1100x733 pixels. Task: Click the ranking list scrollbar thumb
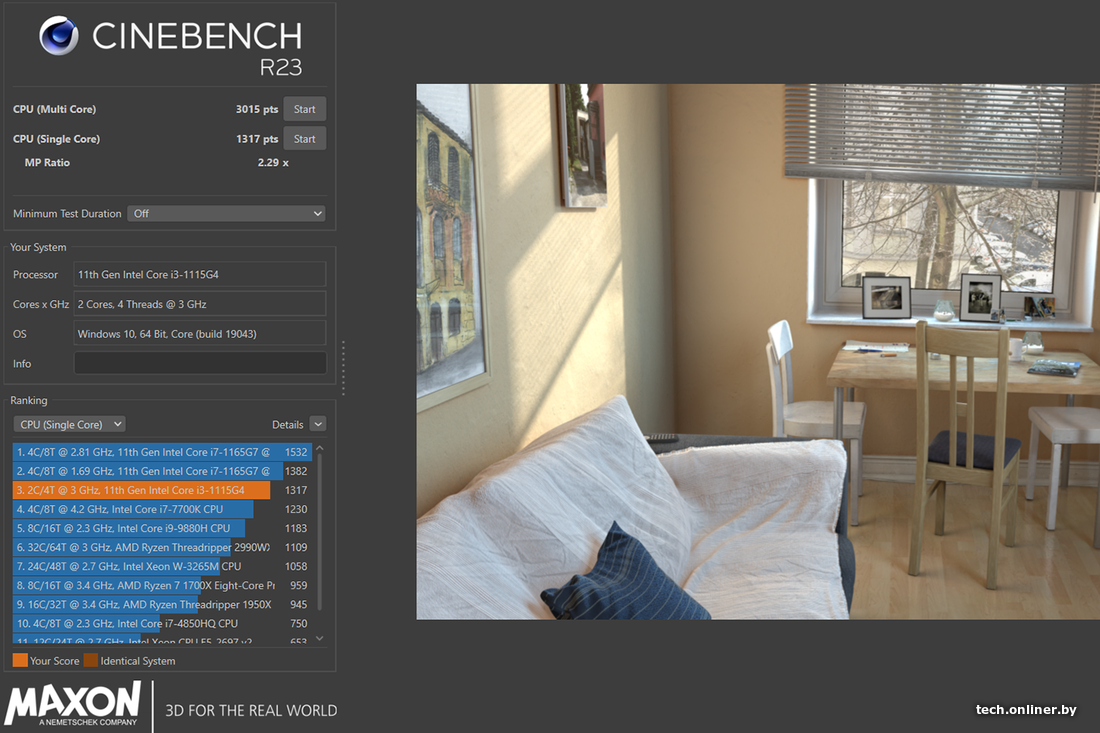coord(320,532)
